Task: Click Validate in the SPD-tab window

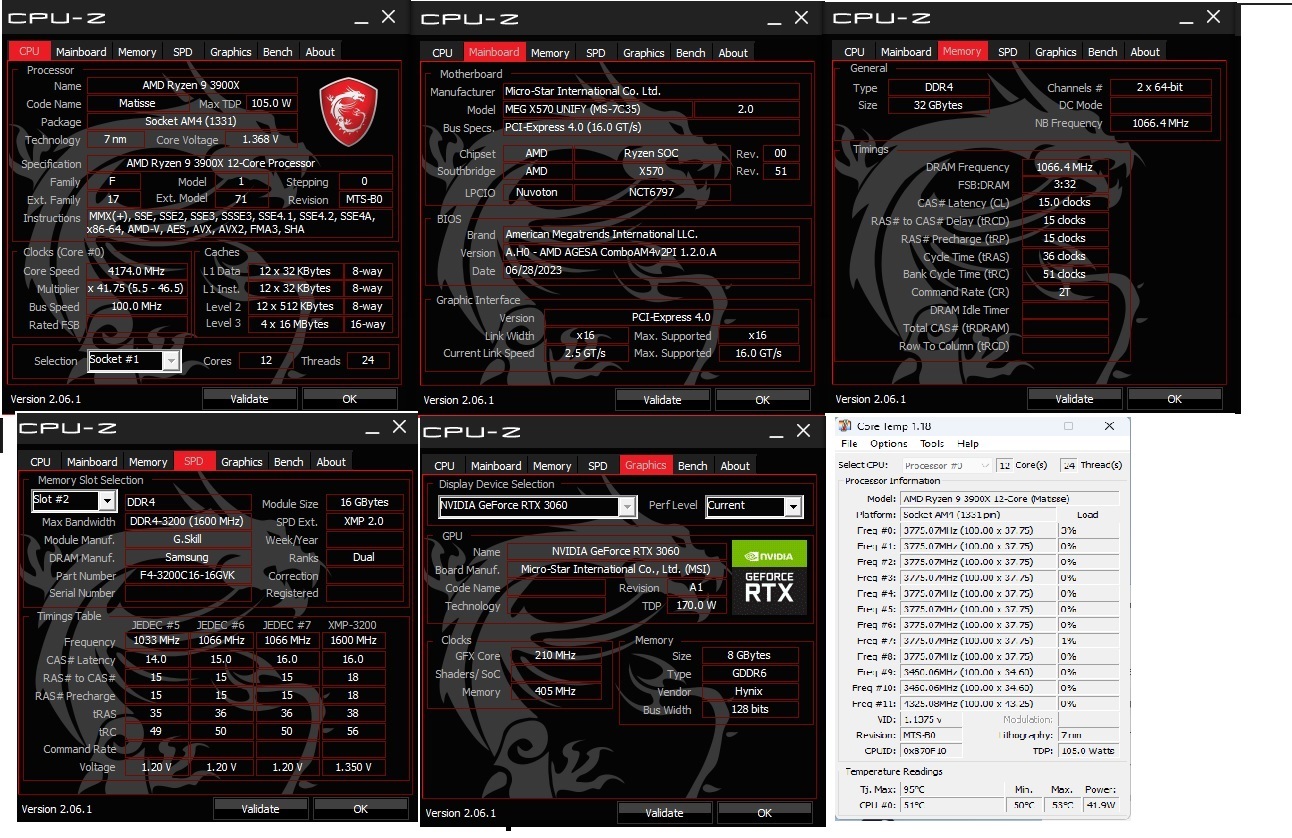Action: pos(260,808)
